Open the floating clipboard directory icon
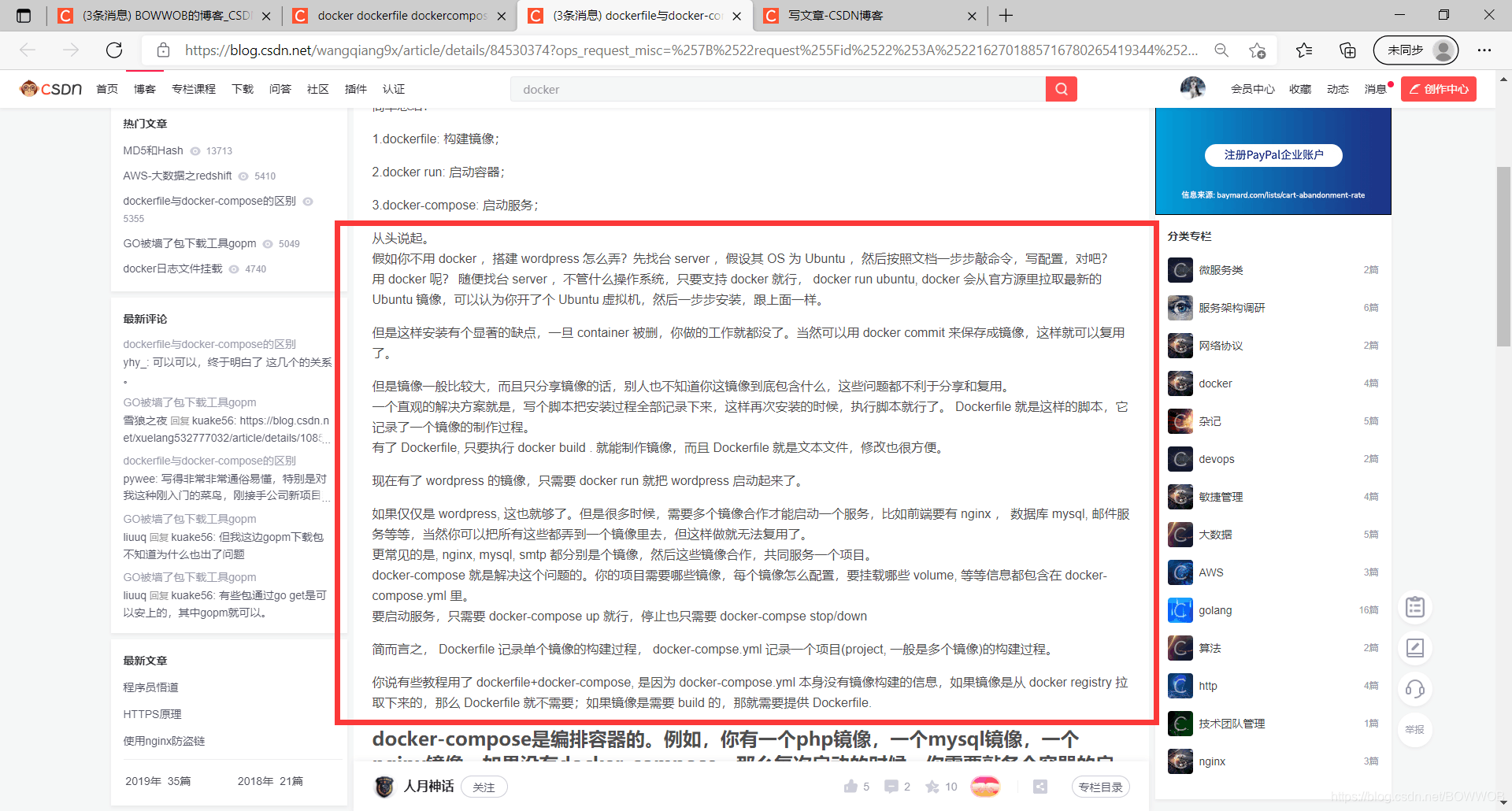The width and height of the screenshot is (1512, 811). pyautogui.click(x=1414, y=606)
